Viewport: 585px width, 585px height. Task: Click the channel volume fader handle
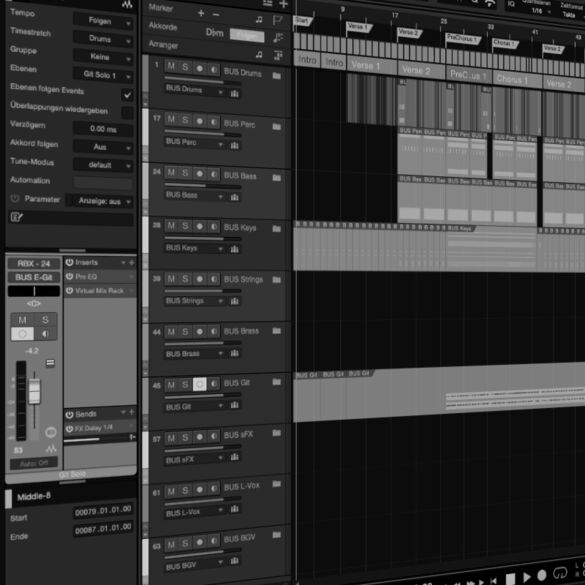pyautogui.click(x=34, y=391)
